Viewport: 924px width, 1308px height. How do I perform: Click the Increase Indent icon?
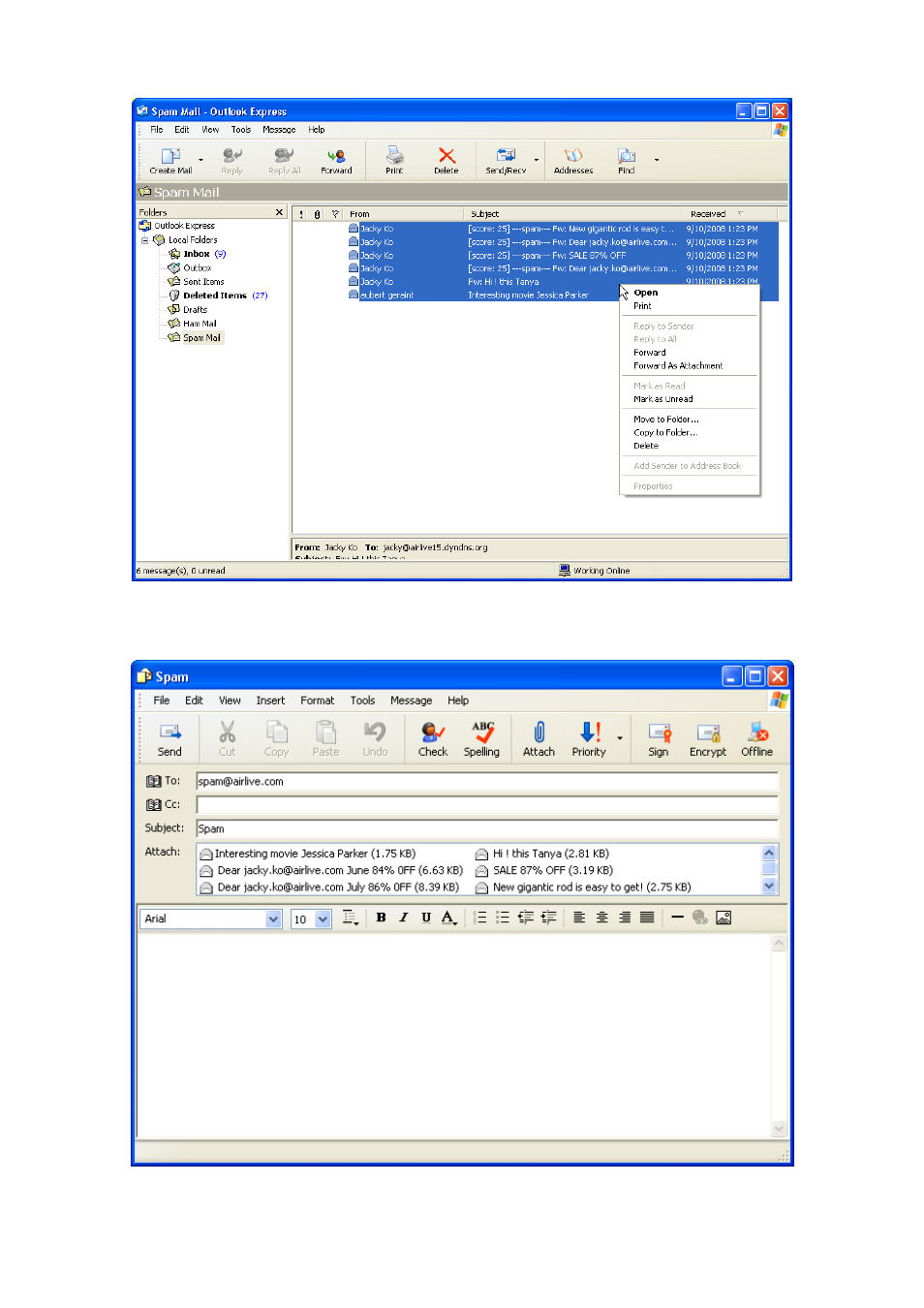pyautogui.click(x=548, y=918)
